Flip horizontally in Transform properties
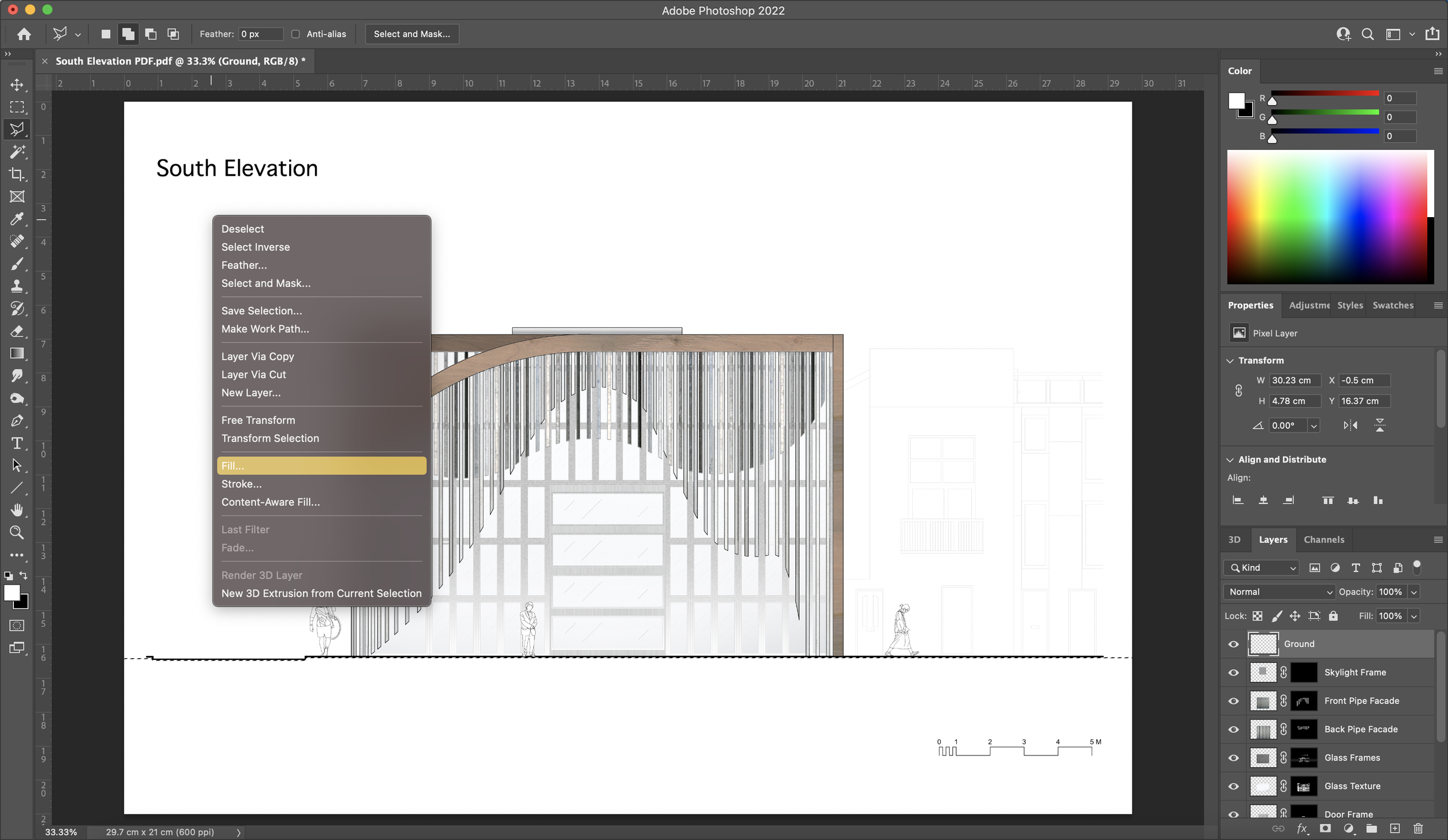This screenshot has width=1448, height=840. (1350, 425)
